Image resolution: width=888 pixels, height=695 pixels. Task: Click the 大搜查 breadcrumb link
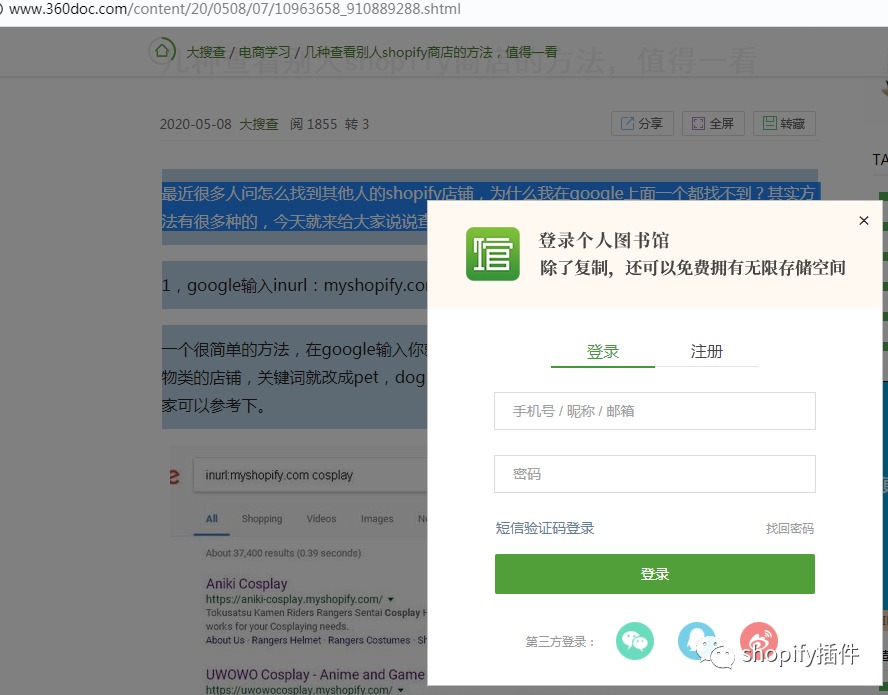(x=207, y=51)
